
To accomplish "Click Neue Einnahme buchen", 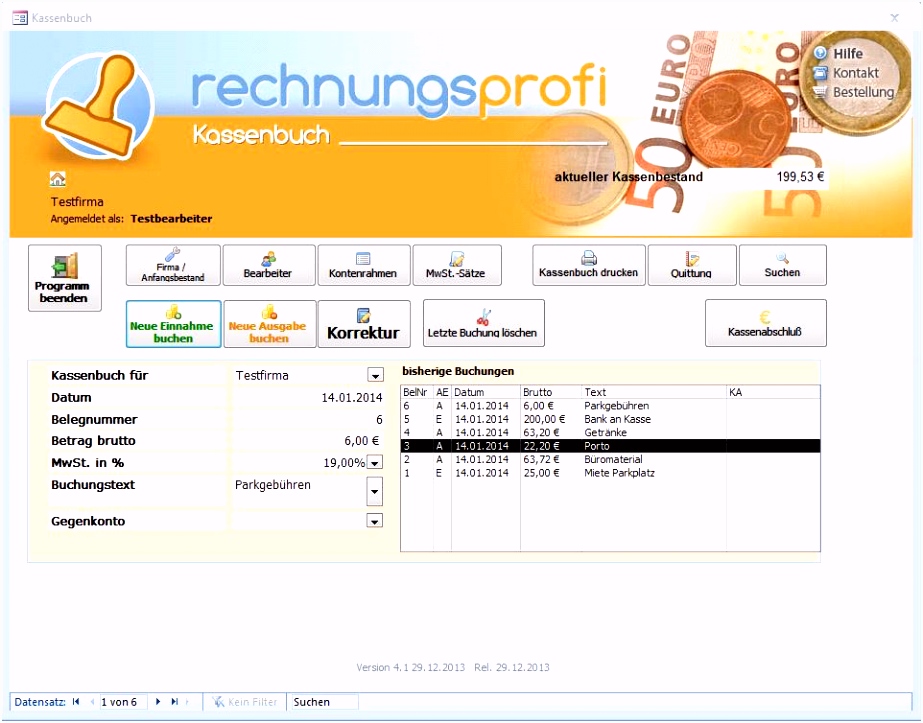I will click(x=173, y=324).
